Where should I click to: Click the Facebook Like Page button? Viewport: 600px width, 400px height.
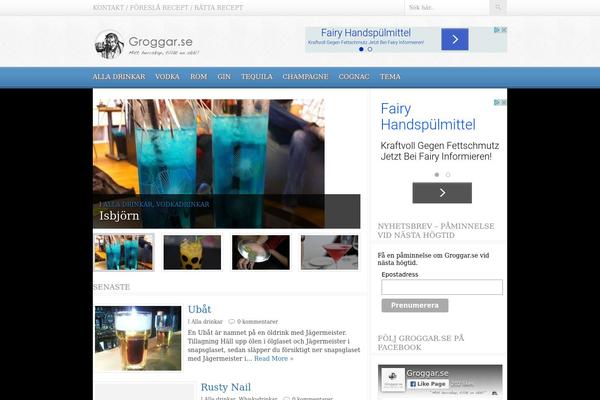tap(427, 384)
